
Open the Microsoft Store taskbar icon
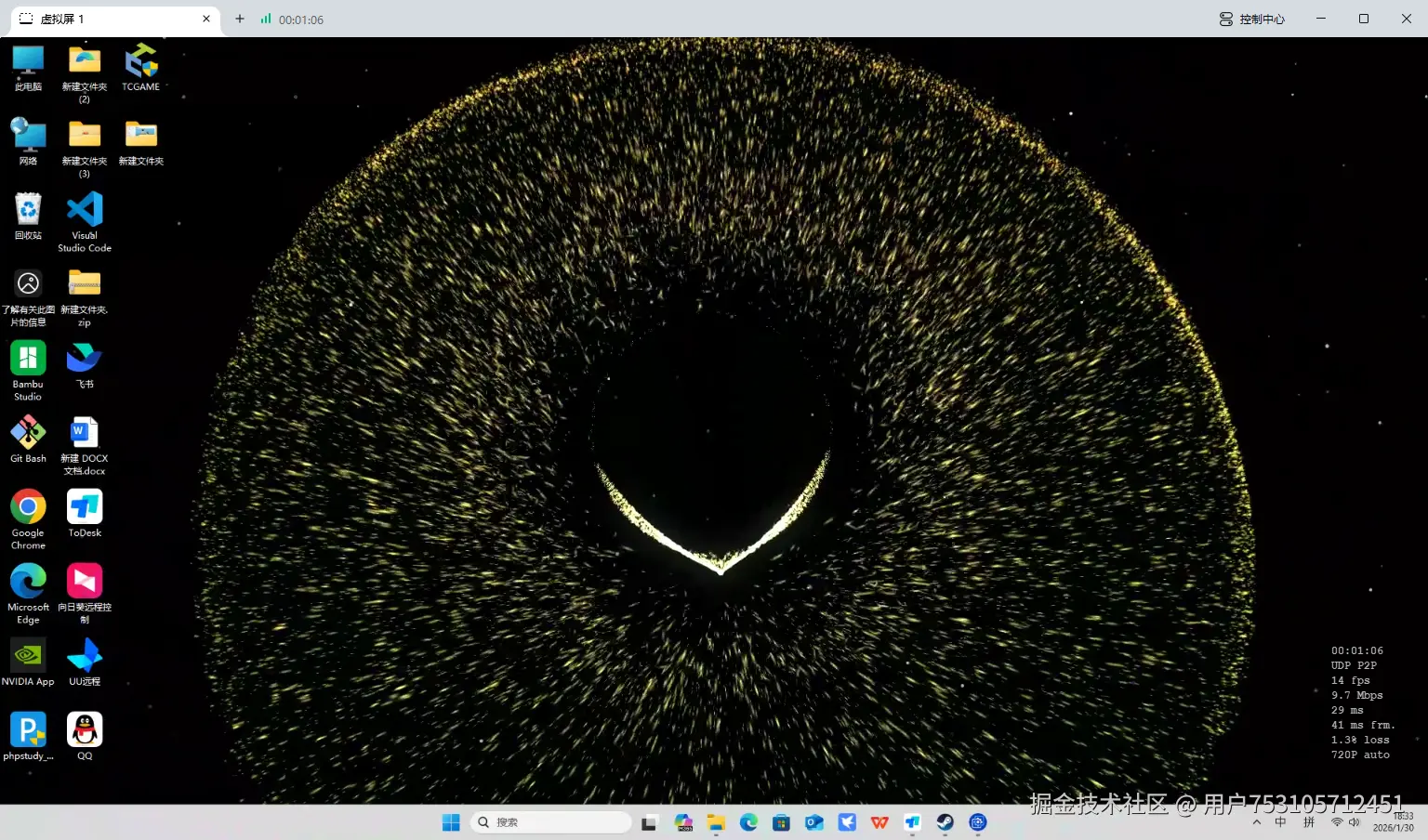[781, 822]
